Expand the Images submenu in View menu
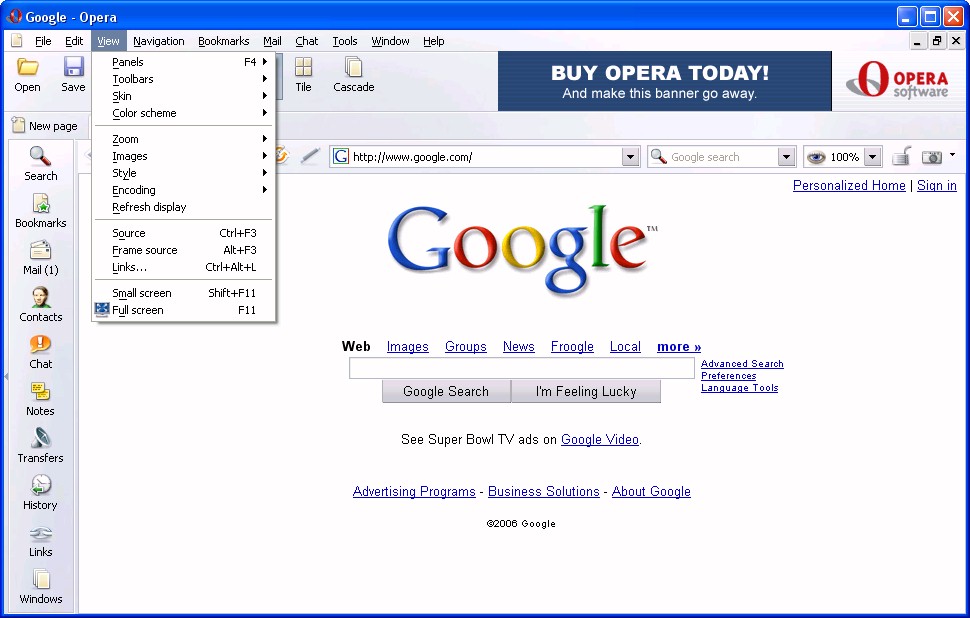This screenshot has height=618, width=970. [184, 156]
